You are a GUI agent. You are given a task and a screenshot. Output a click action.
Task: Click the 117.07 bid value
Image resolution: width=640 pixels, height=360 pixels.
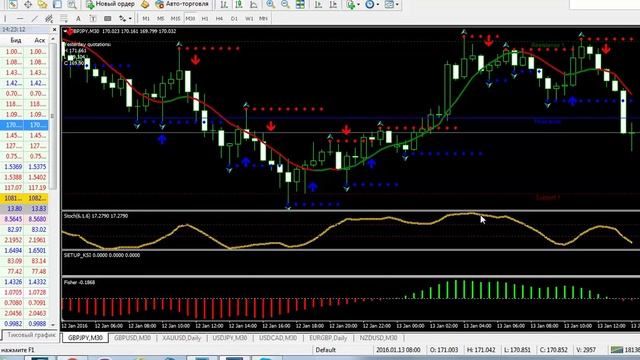(13, 188)
